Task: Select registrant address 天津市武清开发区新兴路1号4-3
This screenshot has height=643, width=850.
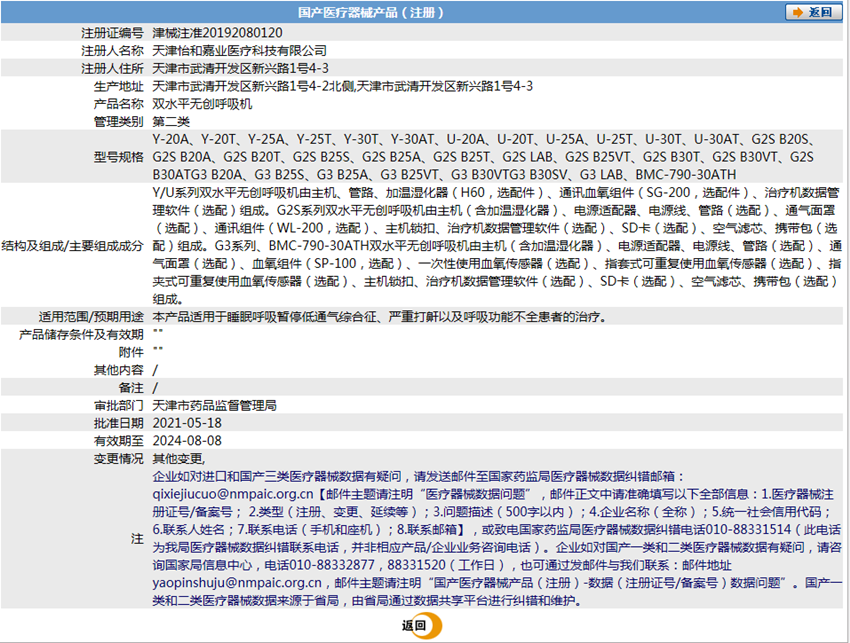Action: click(240, 68)
